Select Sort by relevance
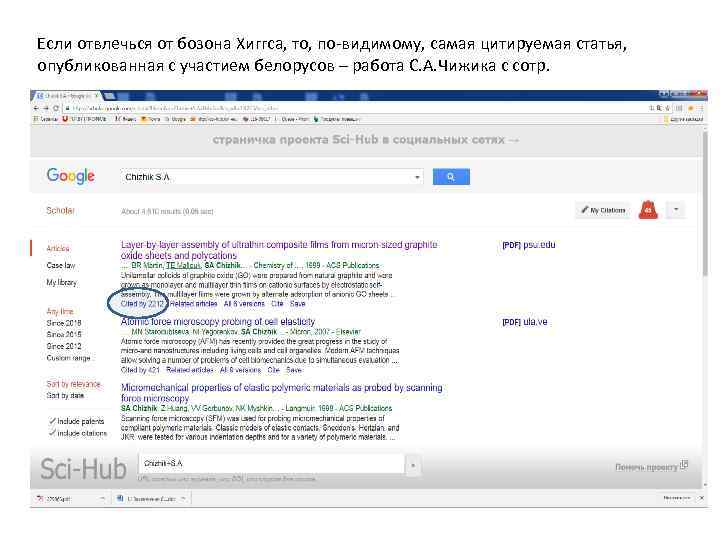This screenshot has height=540, width=720. pyautogui.click(x=73, y=384)
